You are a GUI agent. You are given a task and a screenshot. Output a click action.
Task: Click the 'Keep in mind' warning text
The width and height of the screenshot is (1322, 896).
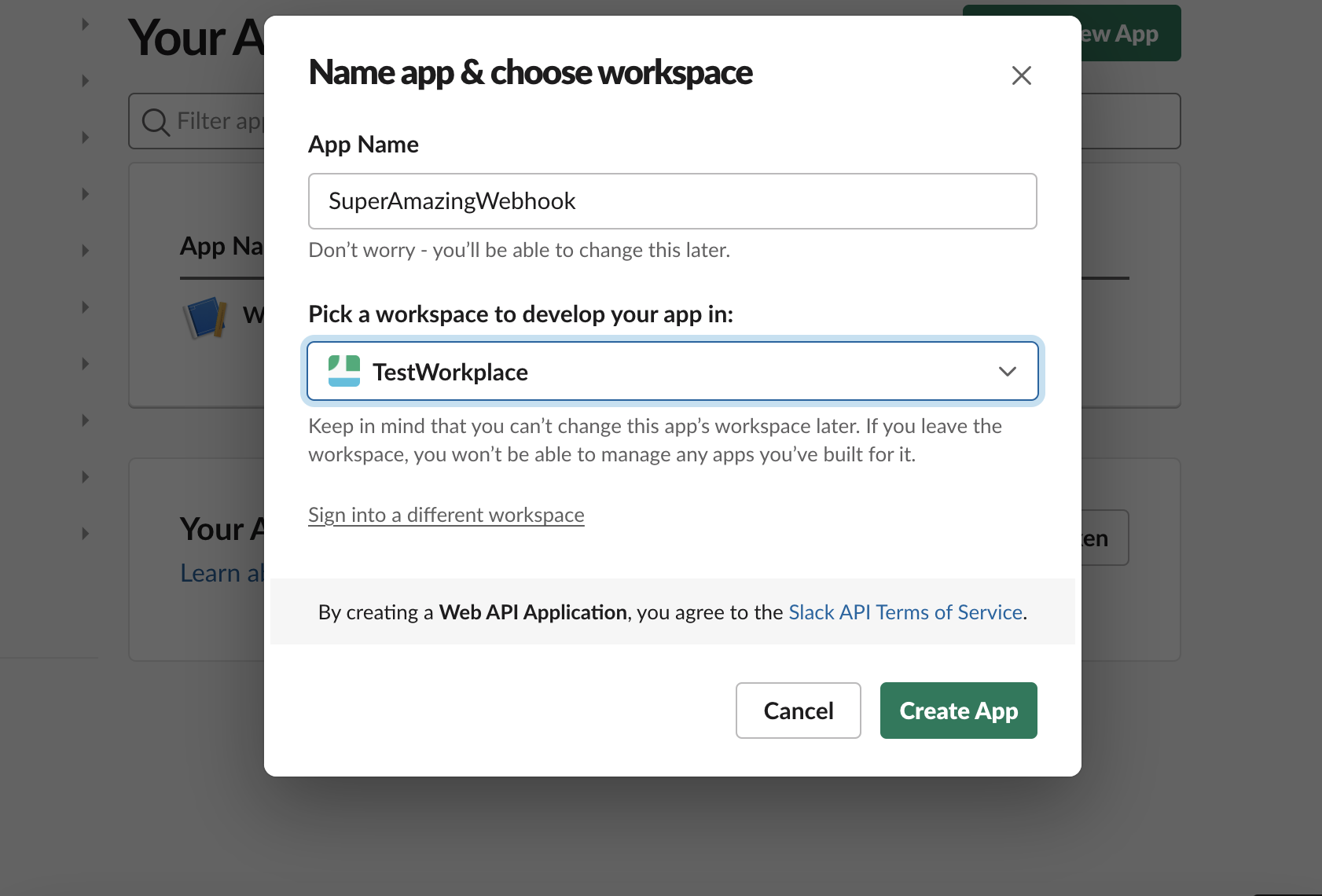655,440
